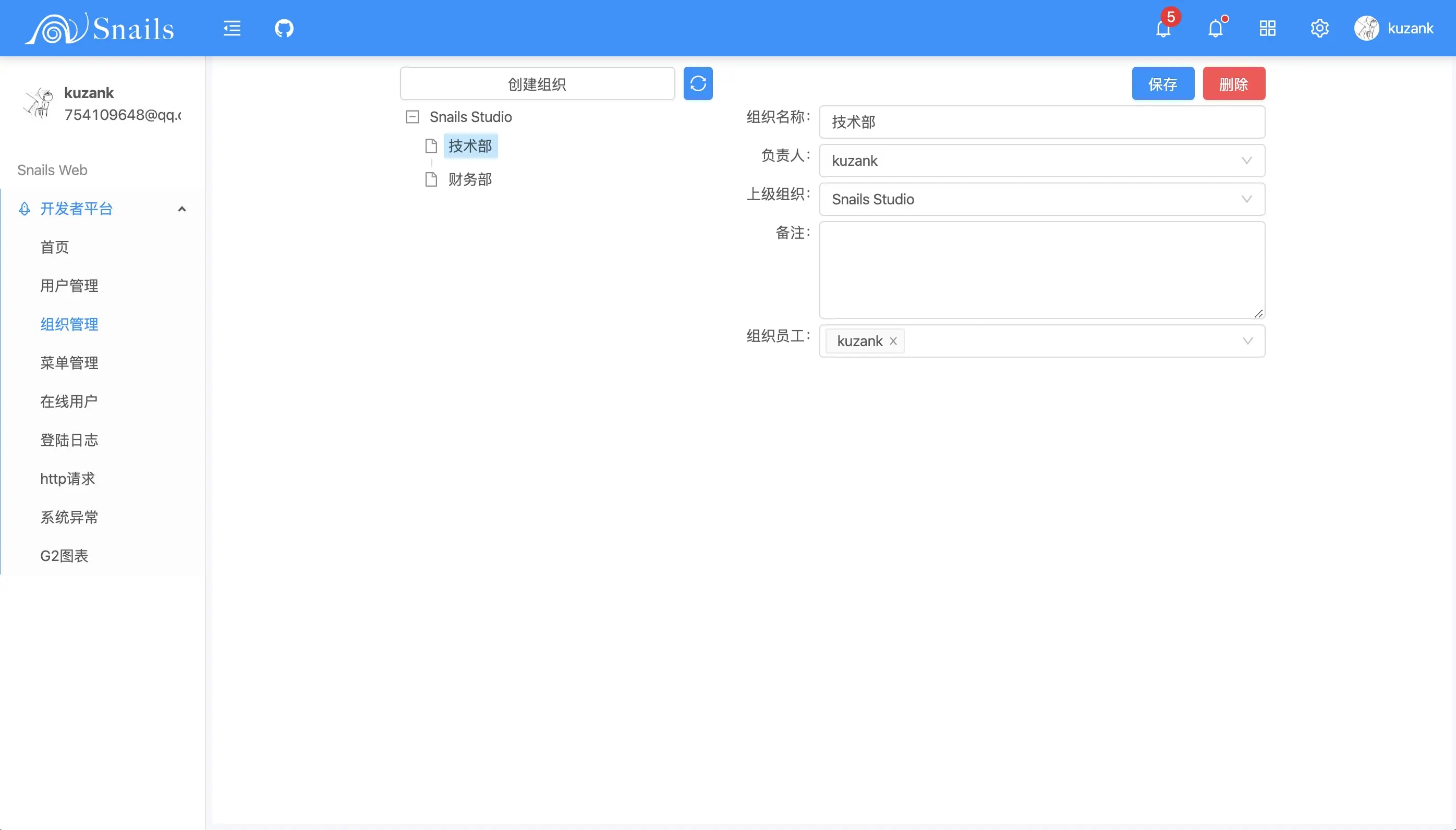Image resolution: width=1456 pixels, height=830 pixels.
Task: Click the 备注 text area
Action: [1041, 270]
